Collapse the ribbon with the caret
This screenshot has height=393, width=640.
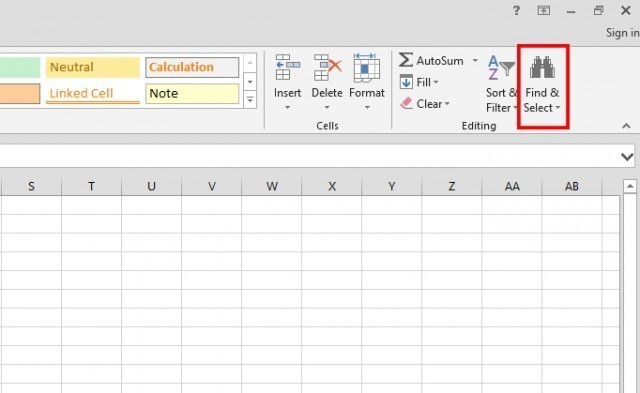pyautogui.click(x=626, y=126)
